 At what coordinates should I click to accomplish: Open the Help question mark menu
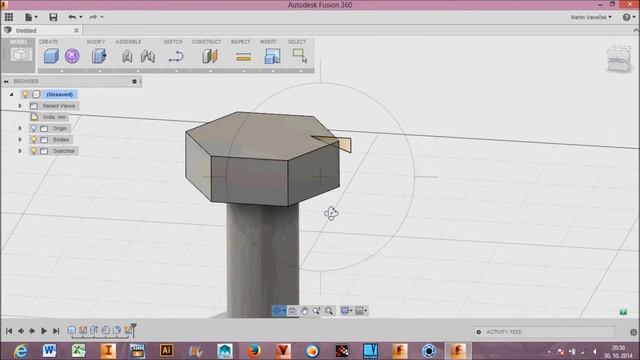[x=628, y=17]
